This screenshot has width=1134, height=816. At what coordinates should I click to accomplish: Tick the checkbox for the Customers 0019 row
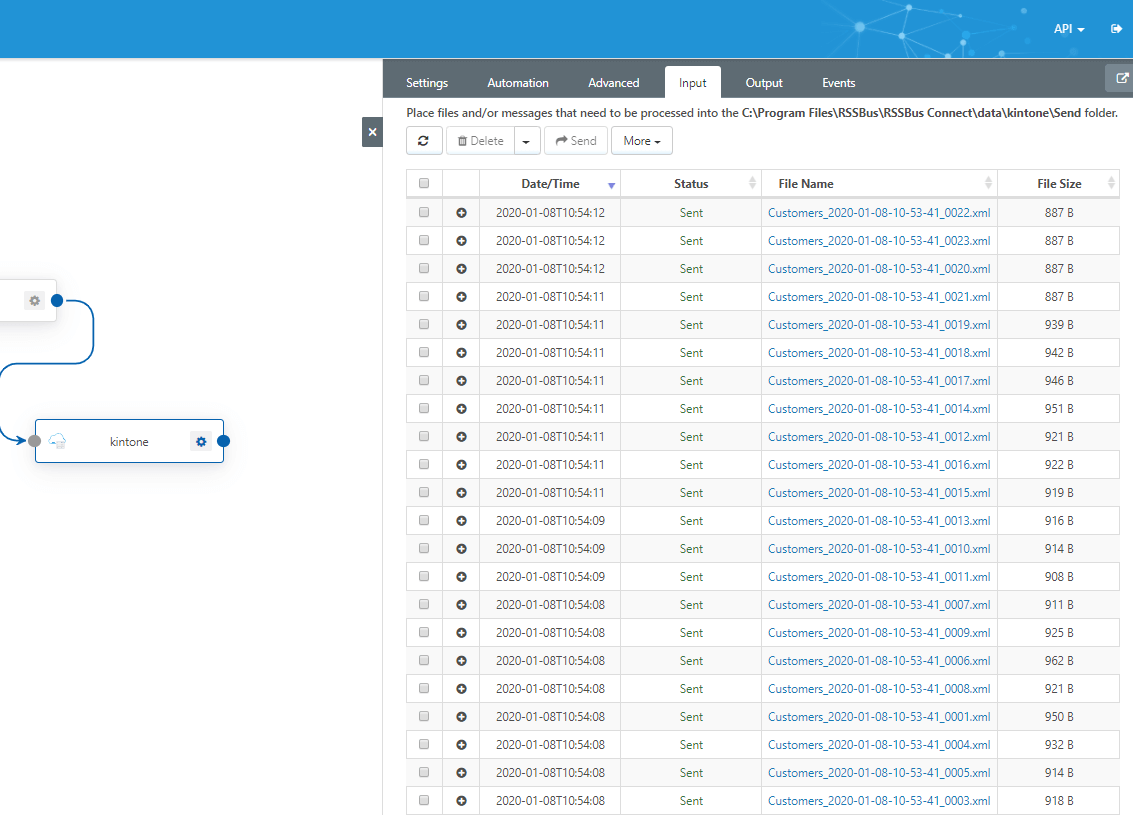(424, 325)
